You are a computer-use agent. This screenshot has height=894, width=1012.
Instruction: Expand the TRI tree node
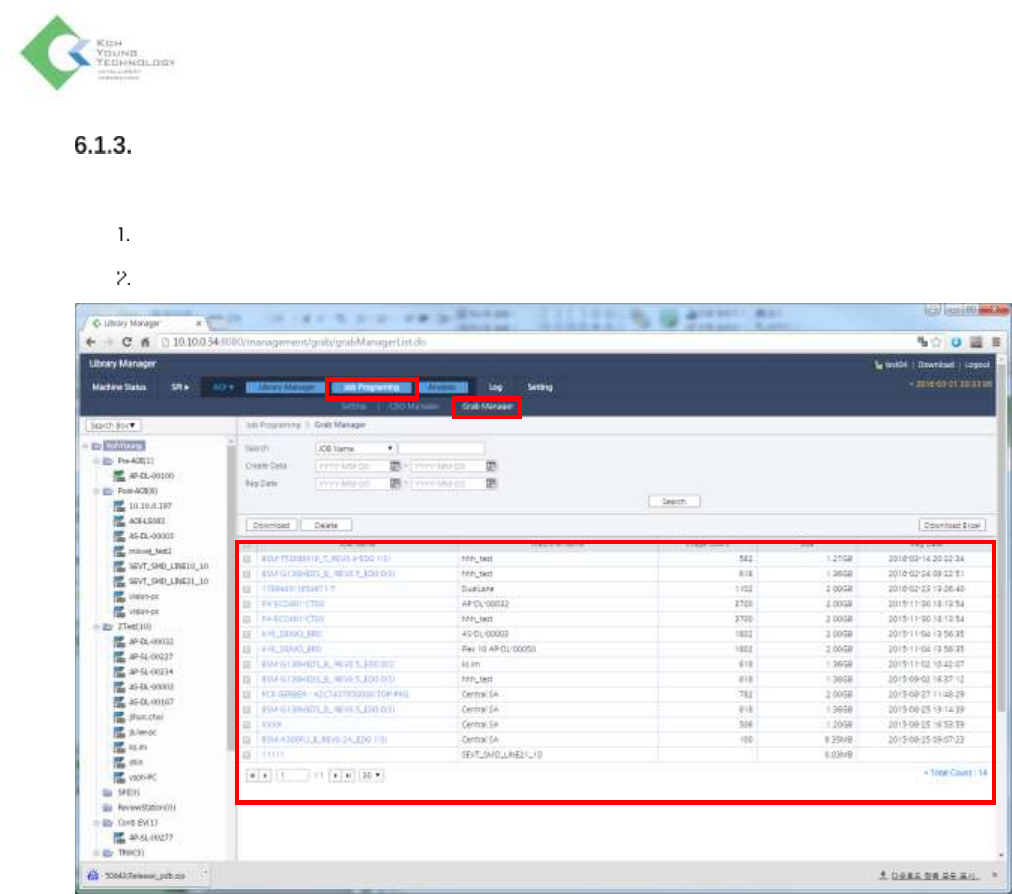(97, 853)
